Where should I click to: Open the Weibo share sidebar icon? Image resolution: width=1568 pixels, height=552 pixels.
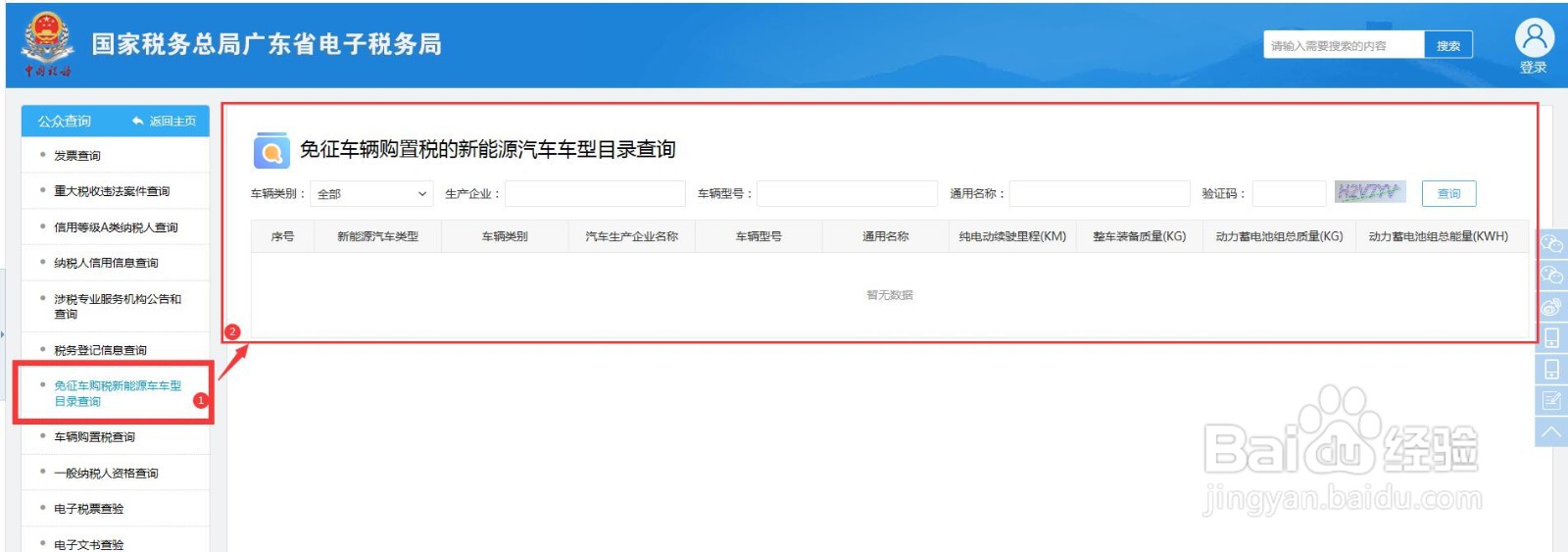tap(1551, 307)
